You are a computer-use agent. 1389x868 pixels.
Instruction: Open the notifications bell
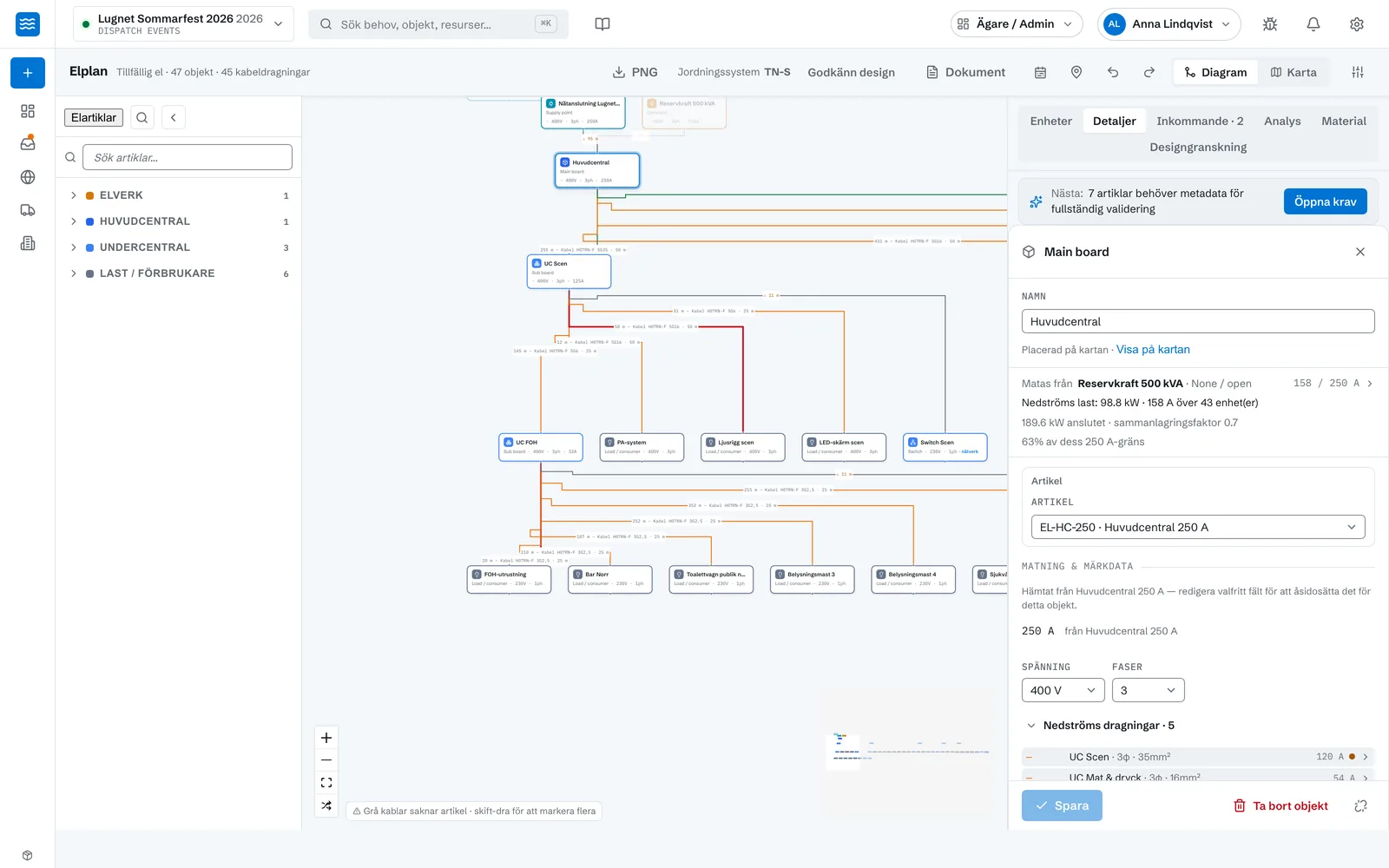(x=1313, y=24)
